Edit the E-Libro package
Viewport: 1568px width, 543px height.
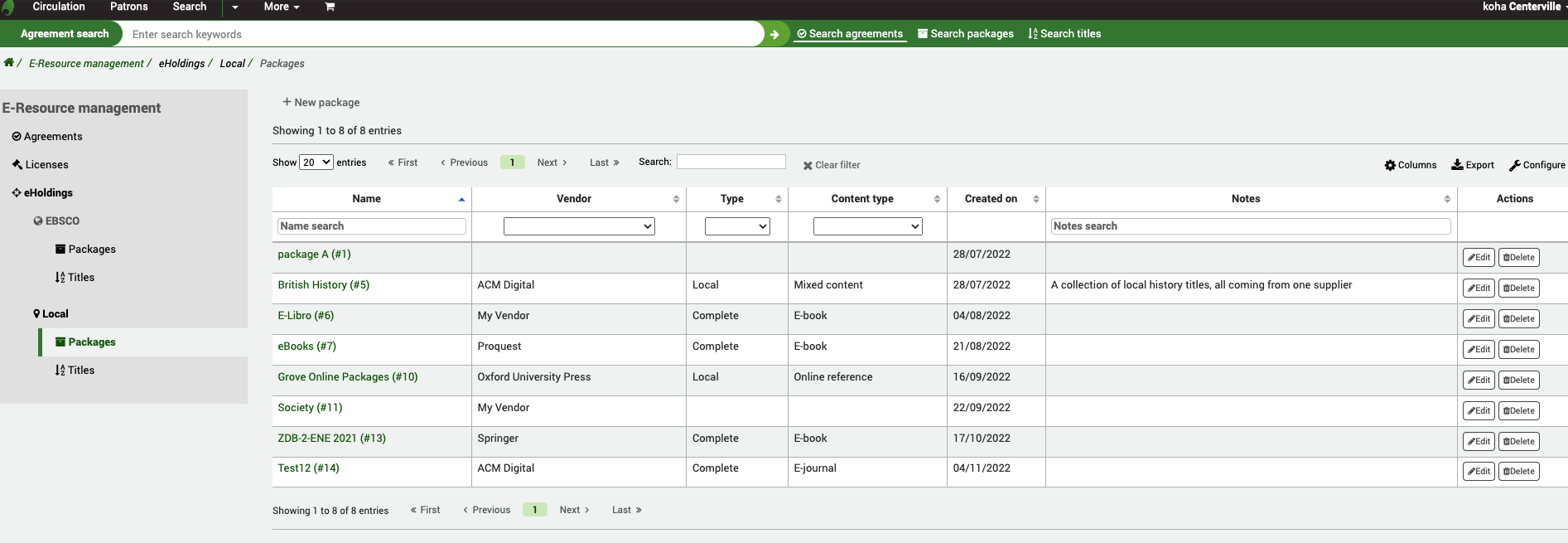(x=1478, y=319)
